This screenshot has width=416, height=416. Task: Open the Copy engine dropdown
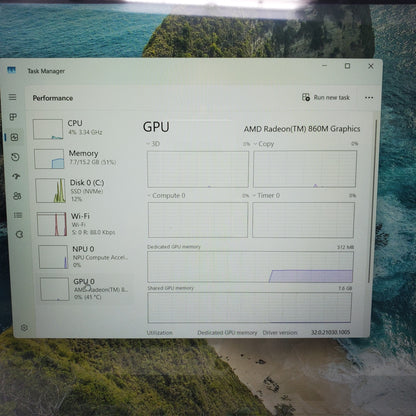coord(264,144)
